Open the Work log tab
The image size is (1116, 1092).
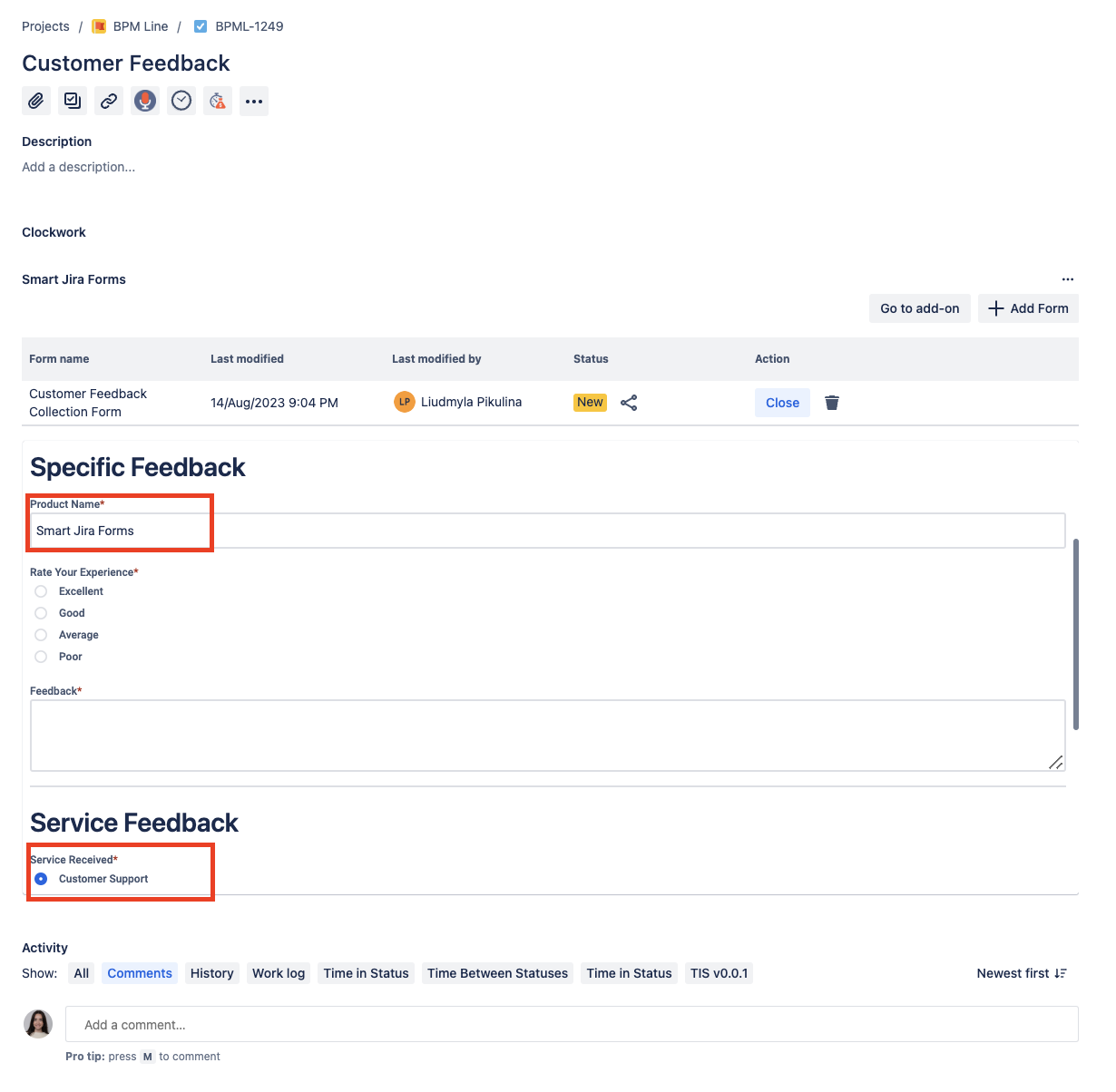pos(279,973)
